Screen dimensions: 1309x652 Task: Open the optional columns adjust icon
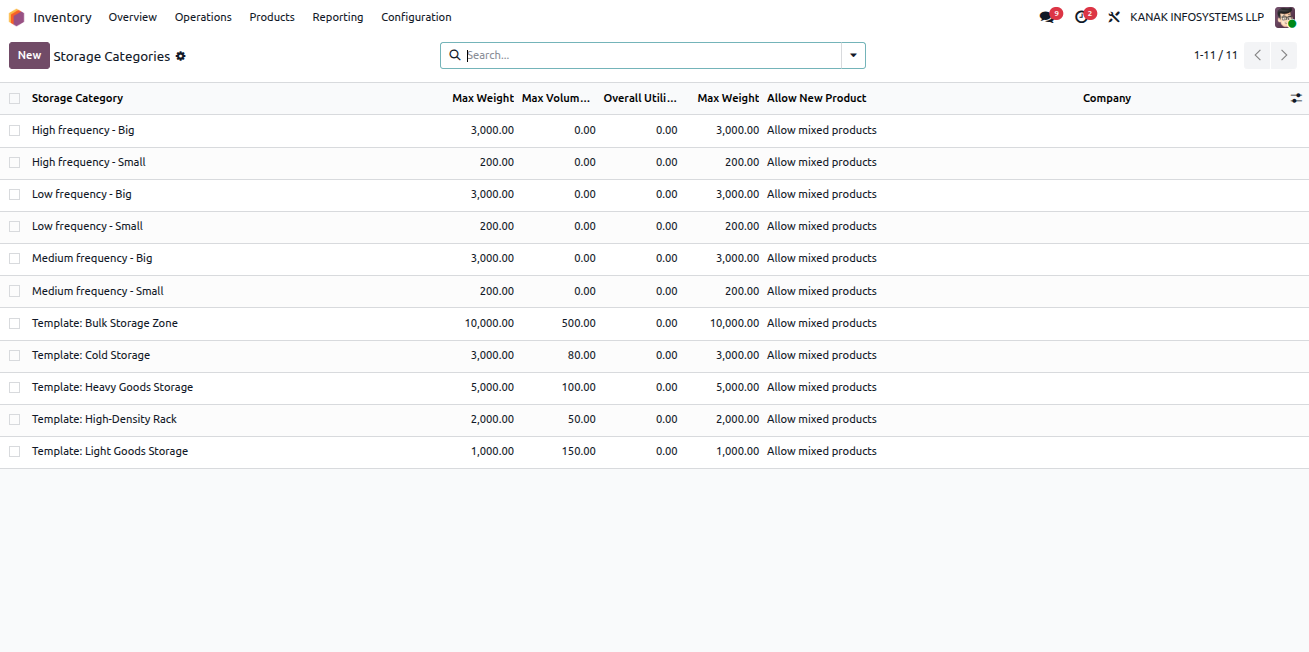[1296, 98]
